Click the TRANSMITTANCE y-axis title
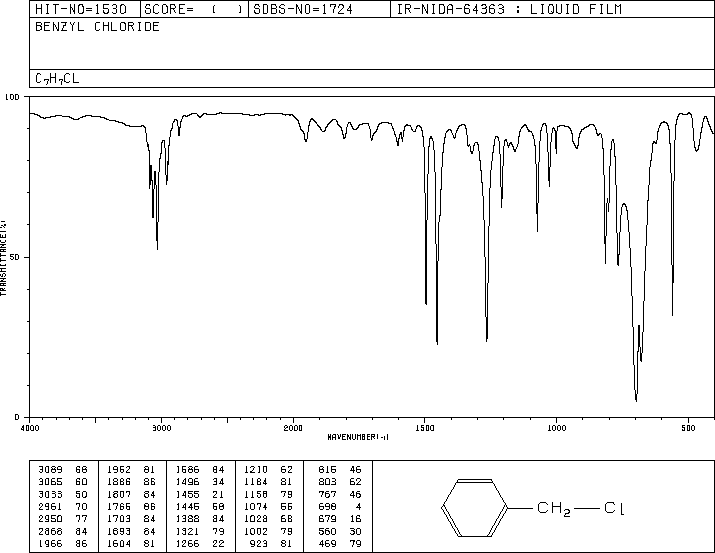715x553 pixels. click(3, 258)
